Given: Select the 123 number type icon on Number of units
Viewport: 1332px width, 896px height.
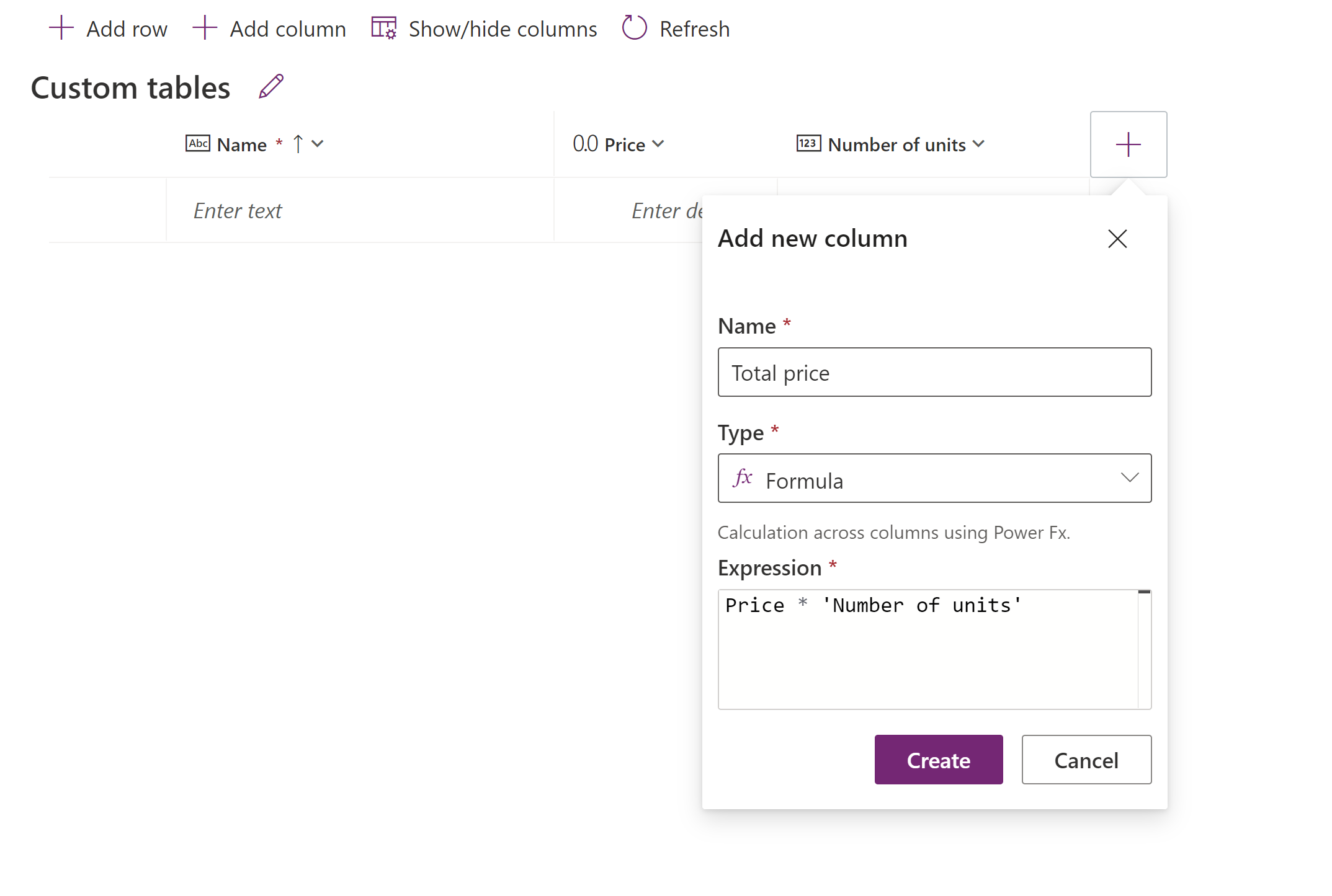Looking at the screenshot, I should pyautogui.click(x=808, y=143).
